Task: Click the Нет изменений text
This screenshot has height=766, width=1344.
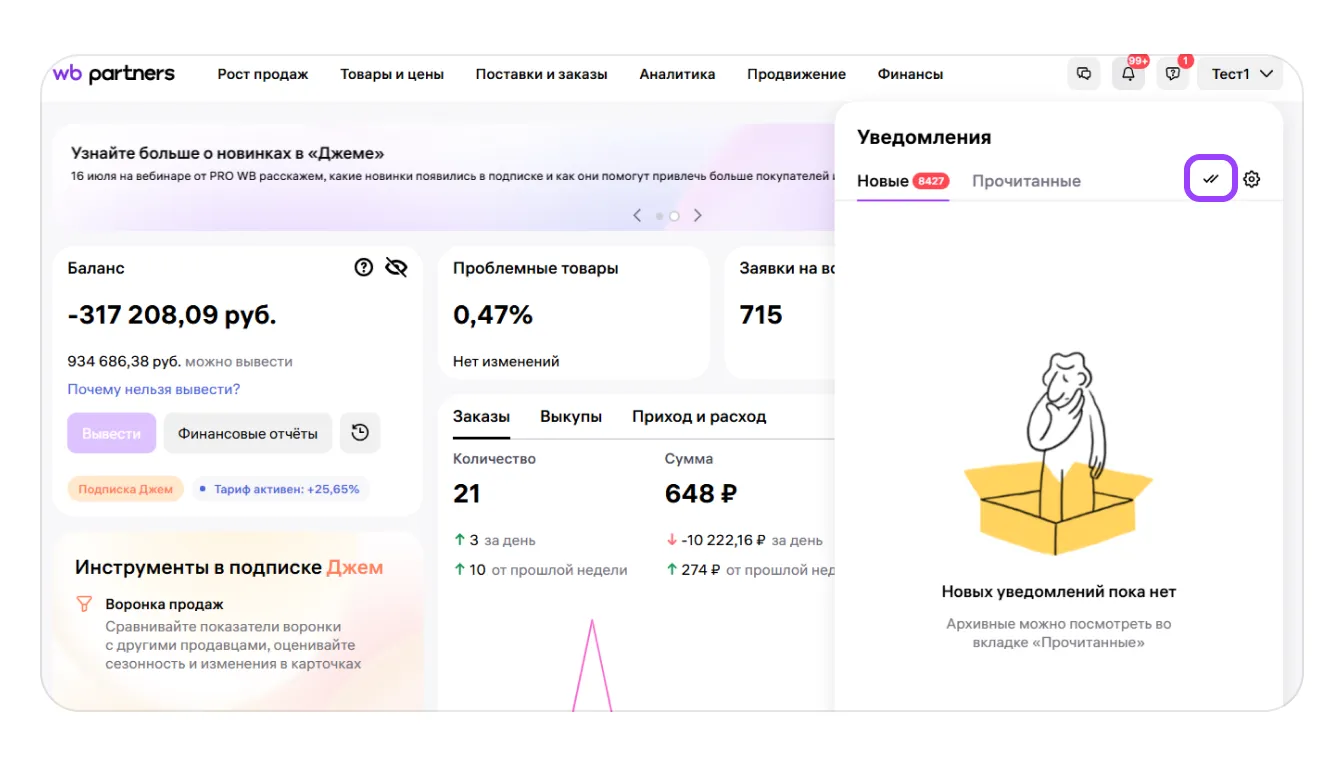Action: [506, 361]
